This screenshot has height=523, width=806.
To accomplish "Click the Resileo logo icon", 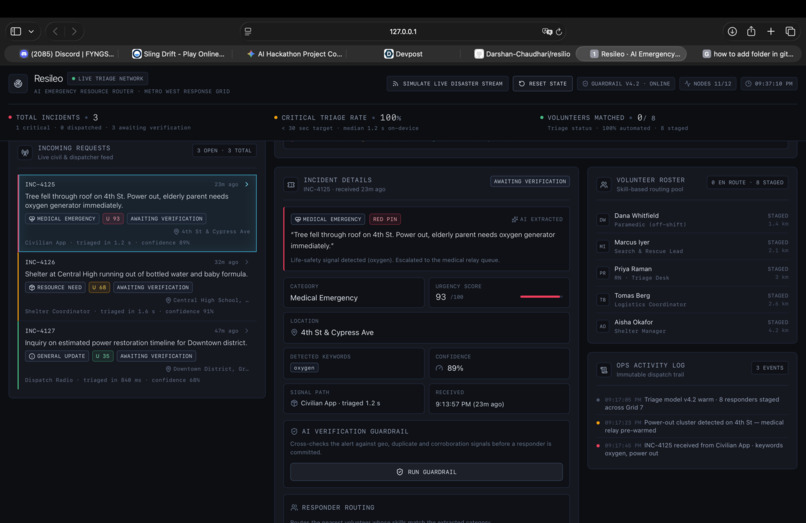I will tap(18, 83).
